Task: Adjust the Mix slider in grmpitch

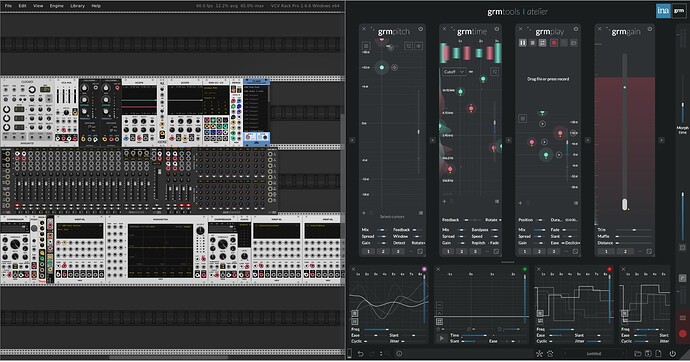Action: click(x=382, y=230)
